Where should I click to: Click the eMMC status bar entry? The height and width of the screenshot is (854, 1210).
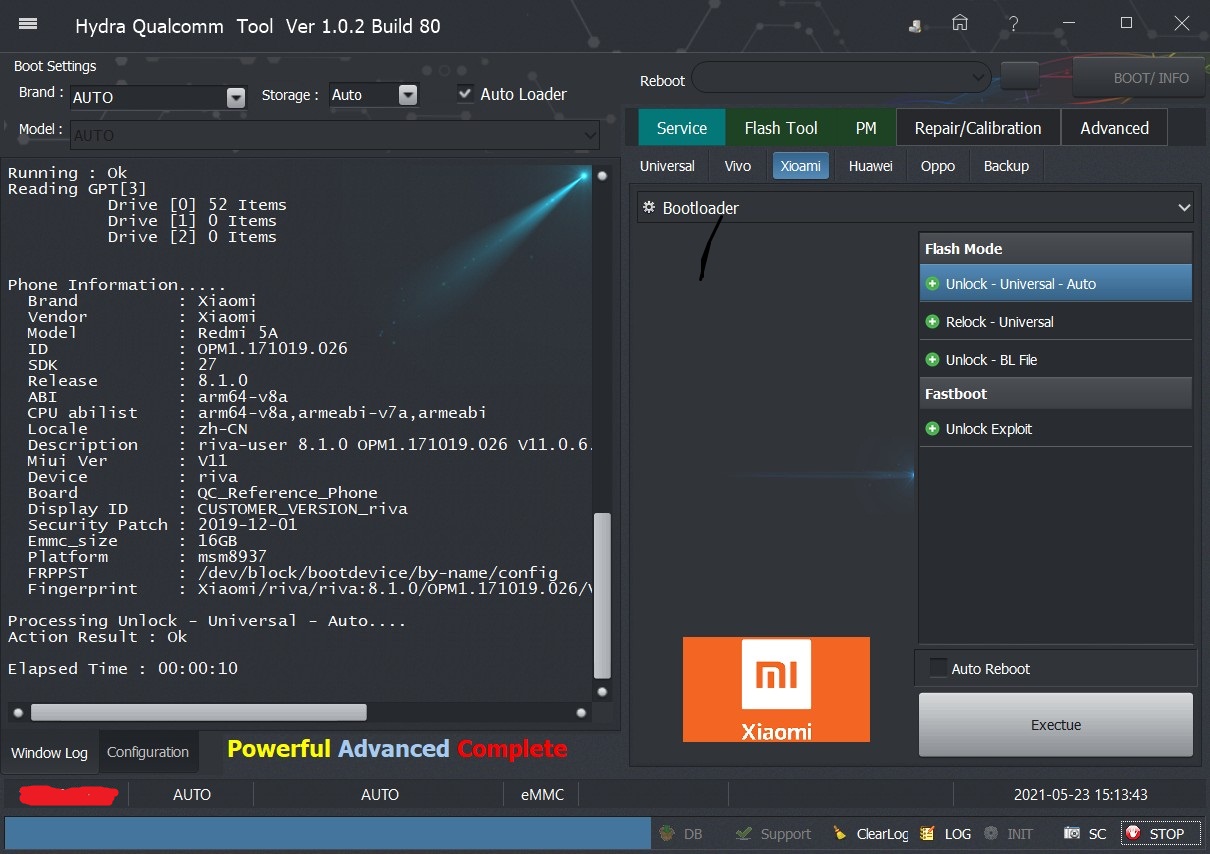point(543,795)
